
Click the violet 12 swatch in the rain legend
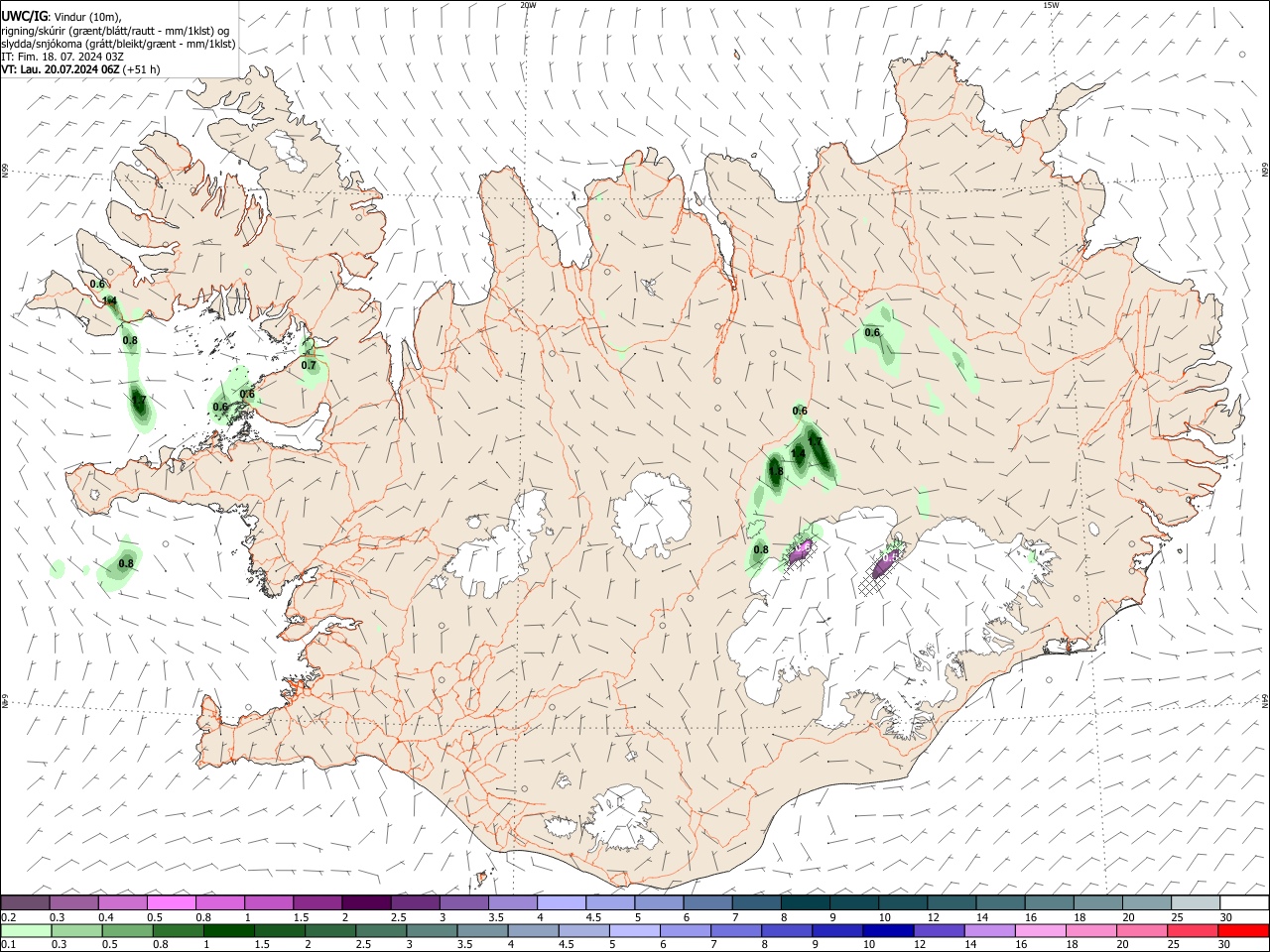938,930
